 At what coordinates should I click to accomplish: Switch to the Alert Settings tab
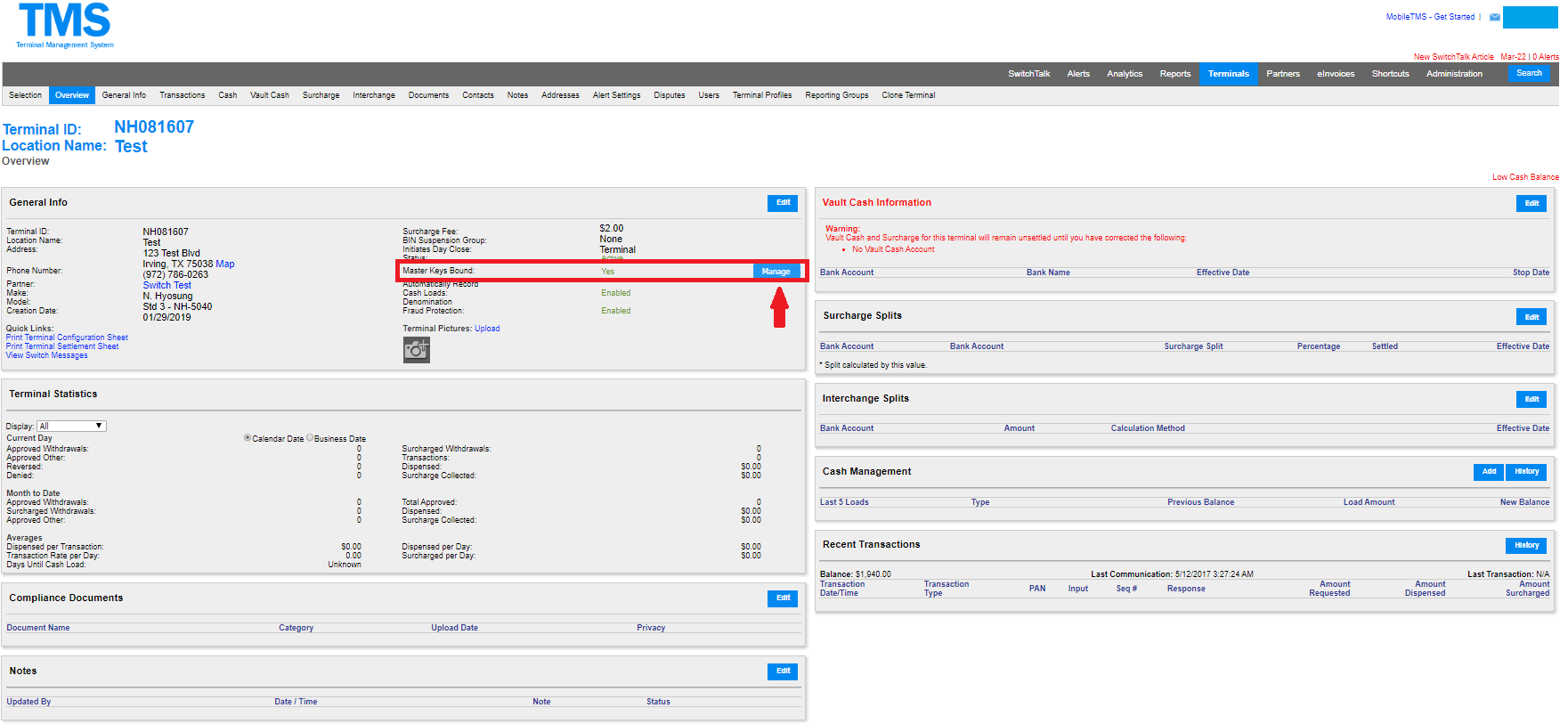617,95
